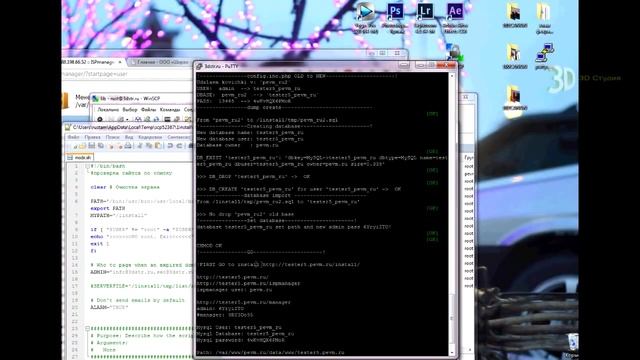640x360 pixels.
Task: Close the ISPmanager browser tab
Action: click(120, 62)
